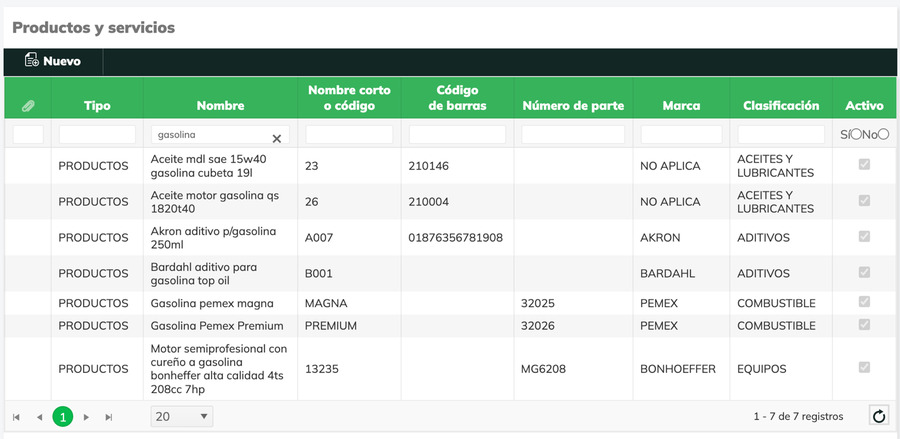The height and width of the screenshot is (439, 900).
Task: Sort by the Clasificación column header
Action: click(x=781, y=105)
